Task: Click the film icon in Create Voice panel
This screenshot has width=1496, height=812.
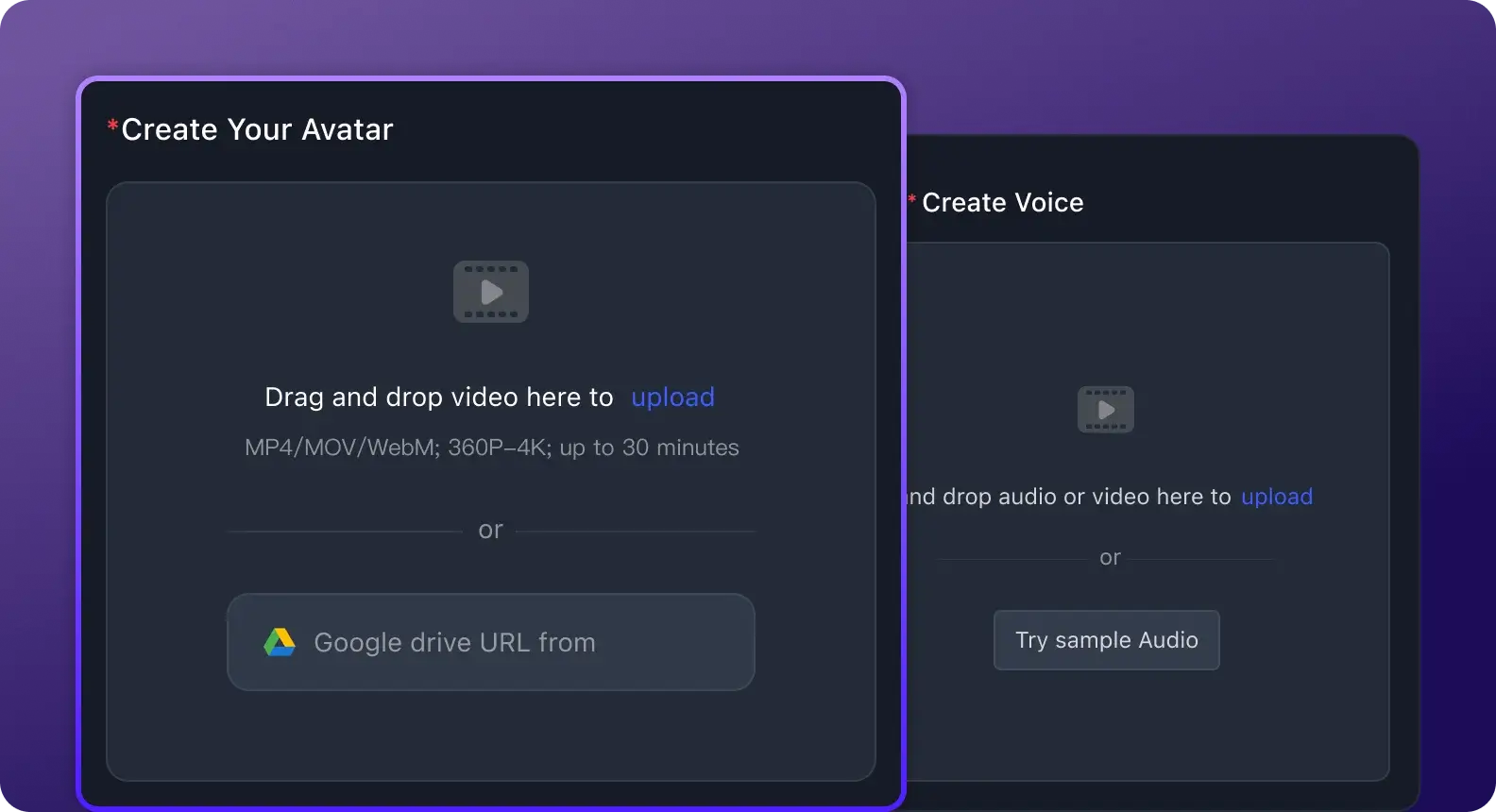Action: (1105, 410)
